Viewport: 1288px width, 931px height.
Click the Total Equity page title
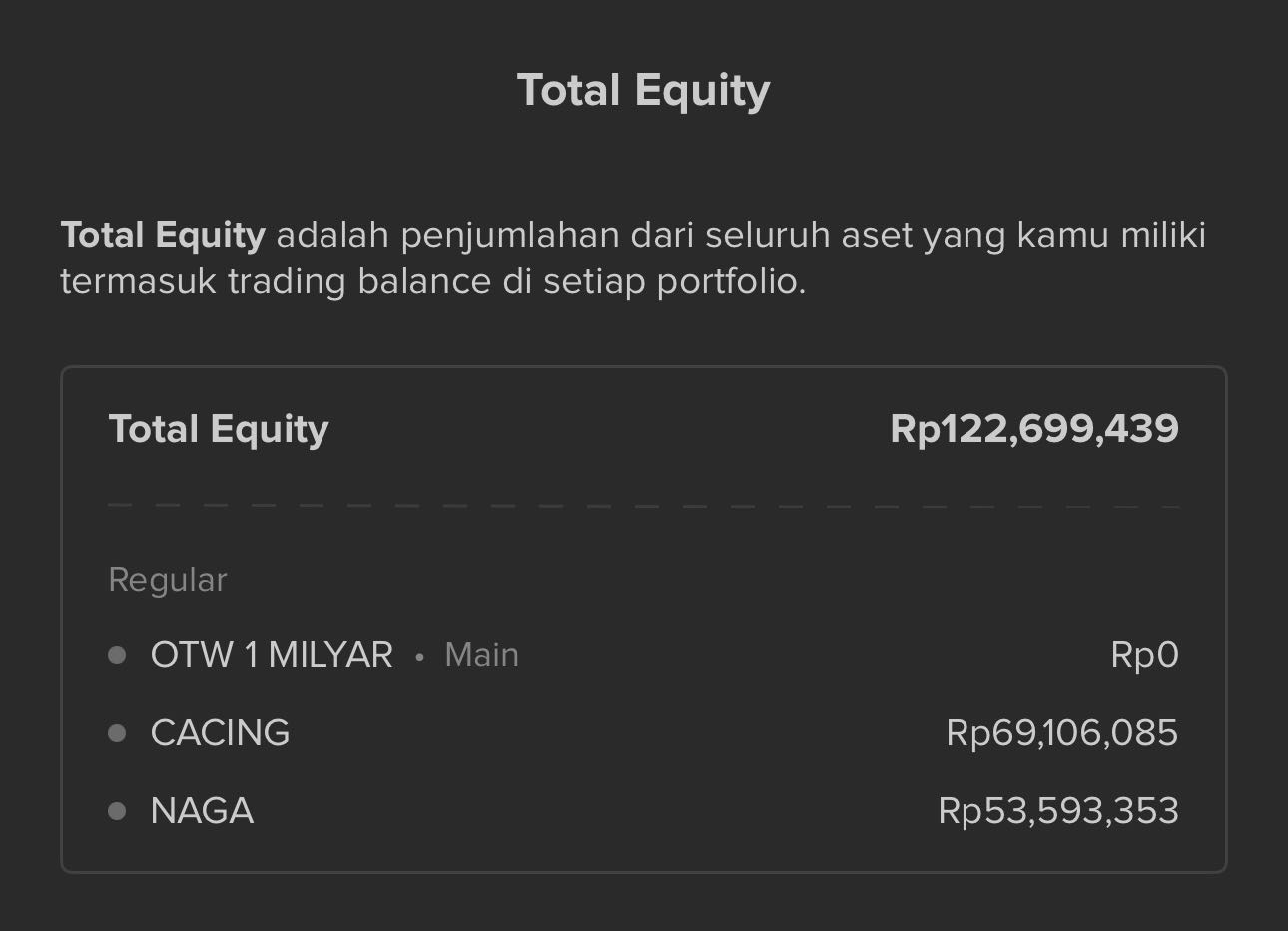coord(644,90)
